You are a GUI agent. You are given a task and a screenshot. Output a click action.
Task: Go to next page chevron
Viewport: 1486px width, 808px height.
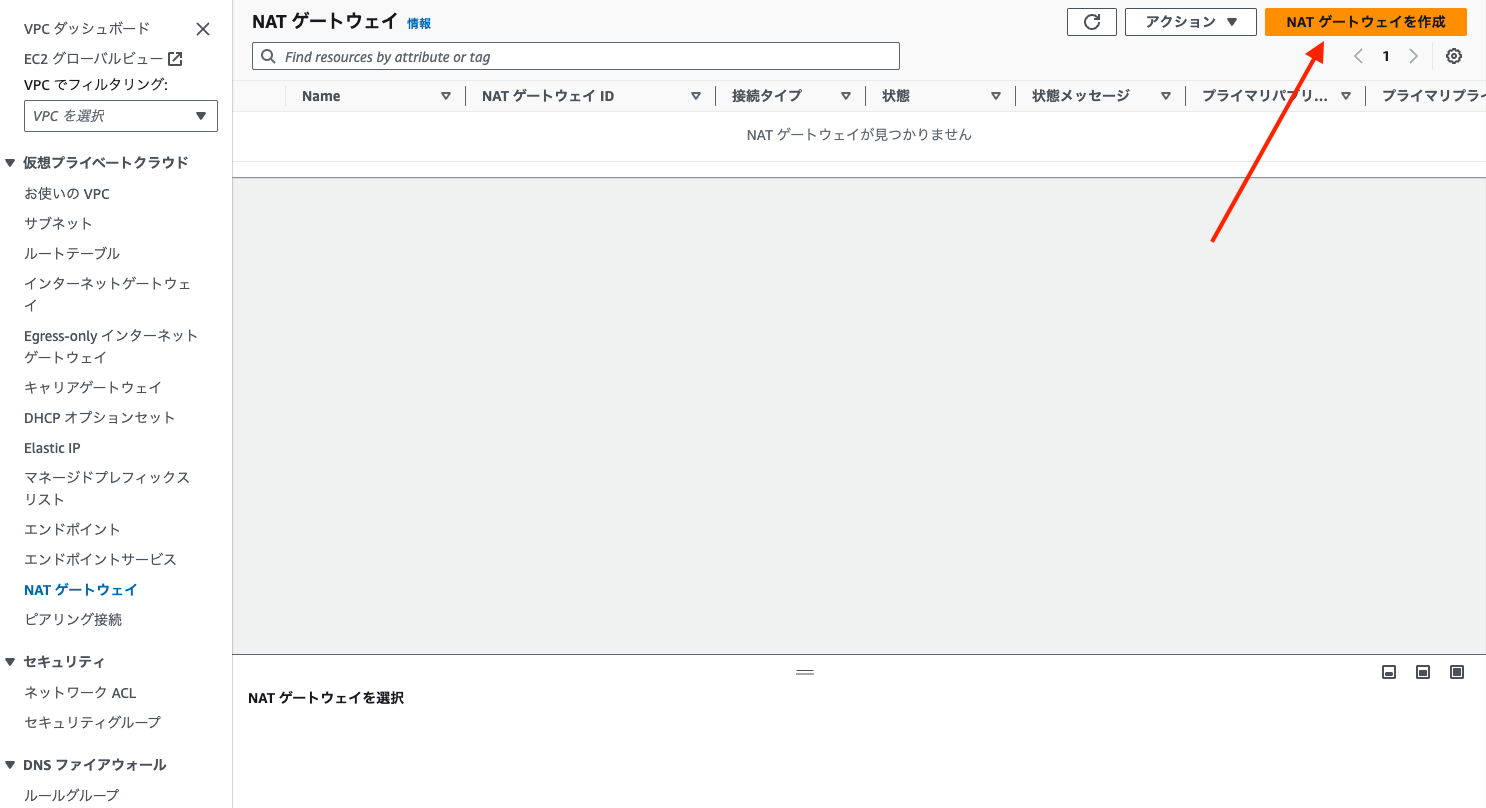point(1413,56)
